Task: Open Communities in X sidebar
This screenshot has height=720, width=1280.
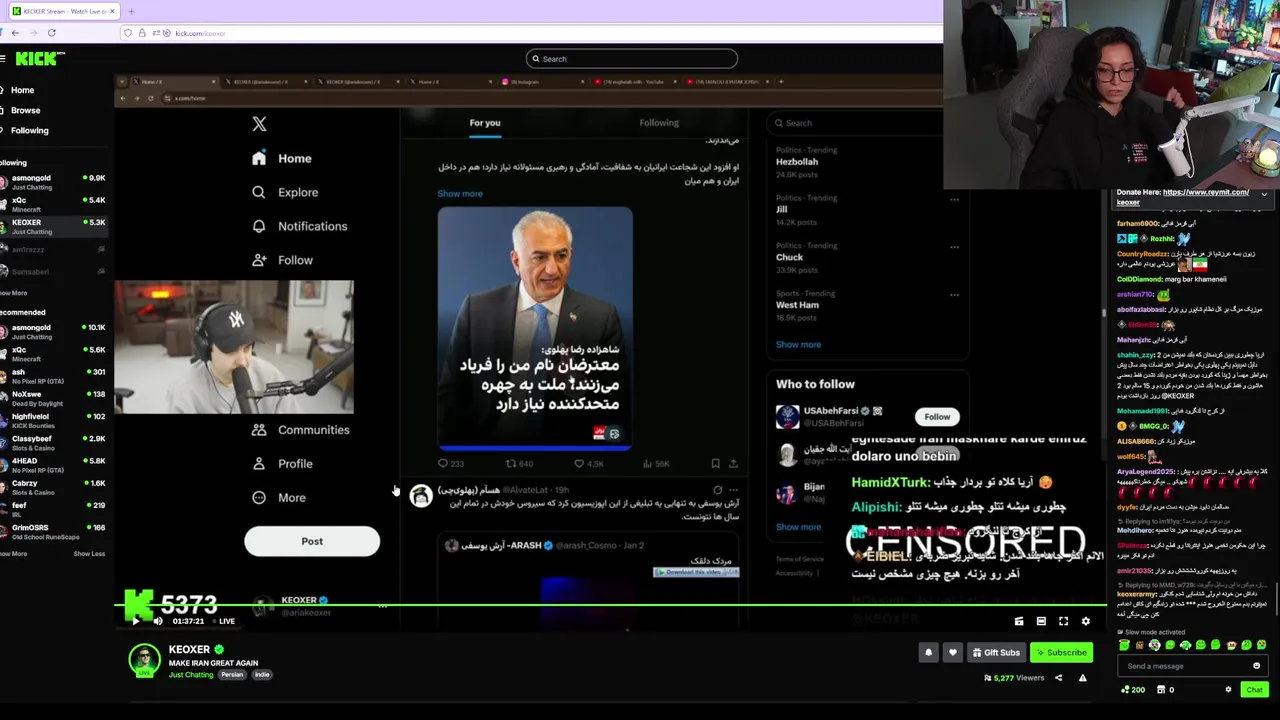Action: coord(300,430)
